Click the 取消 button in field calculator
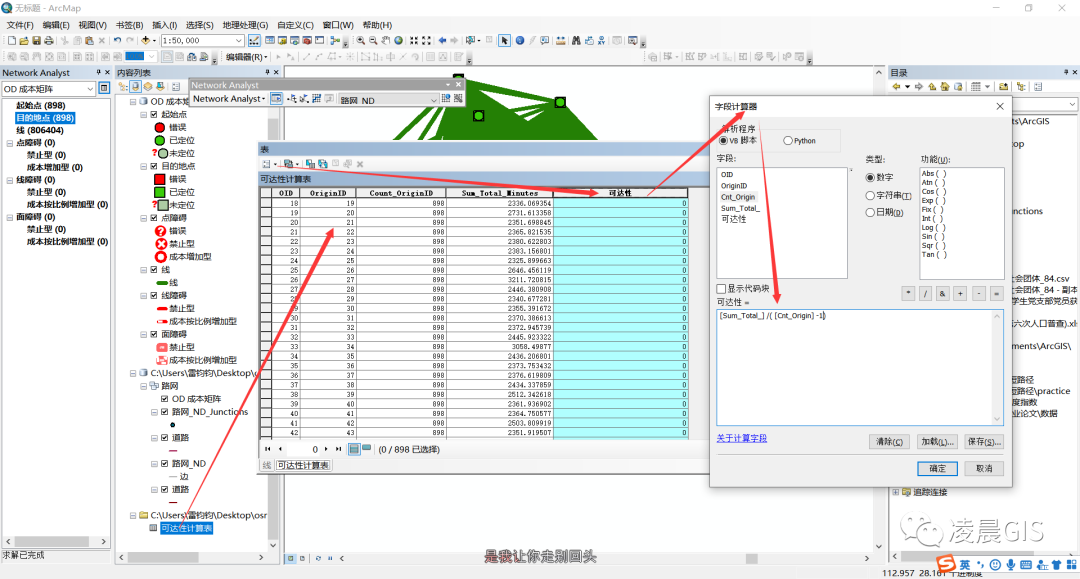Viewport: 1080px width, 579px height. point(984,468)
